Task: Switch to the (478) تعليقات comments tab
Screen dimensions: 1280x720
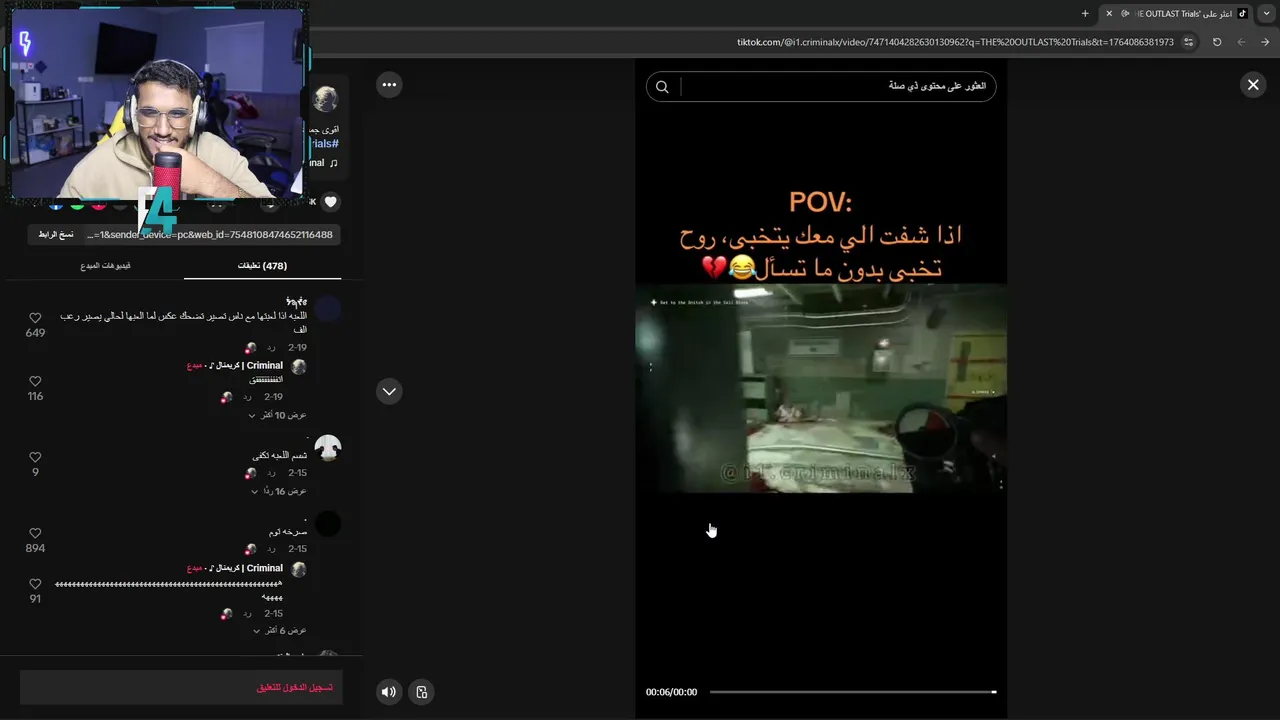Action: tap(262, 266)
